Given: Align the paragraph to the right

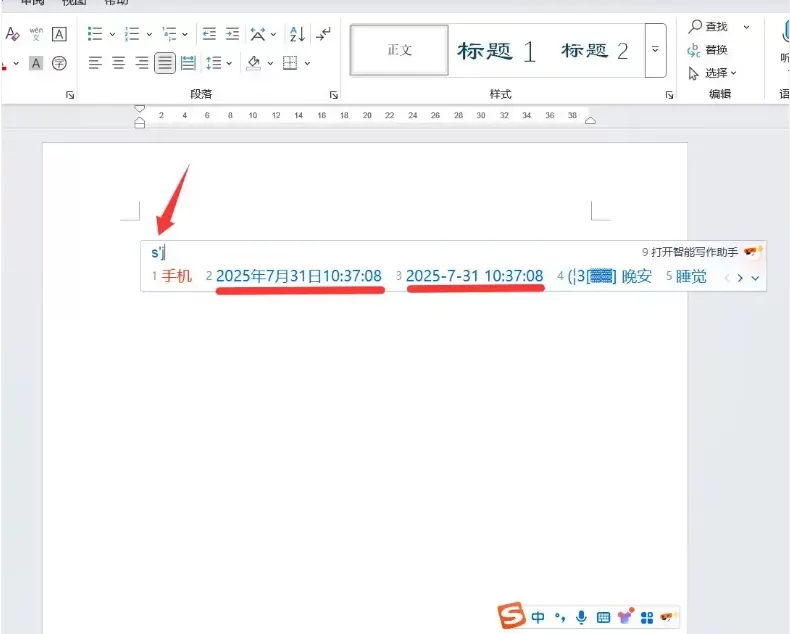Looking at the screenshot, I should tap(142, 64).
